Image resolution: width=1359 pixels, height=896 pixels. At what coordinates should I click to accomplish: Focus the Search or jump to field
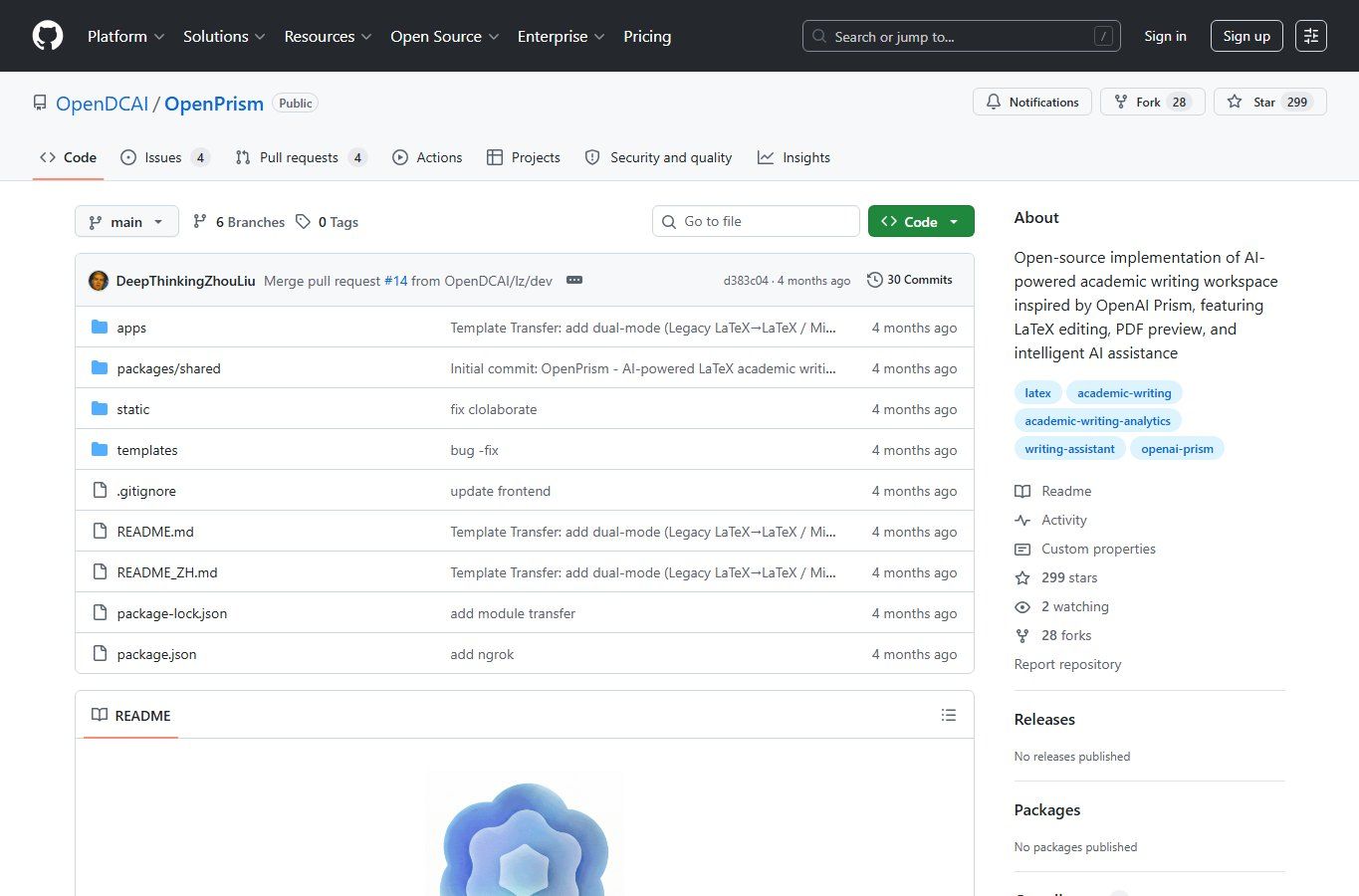coord(961,36)
